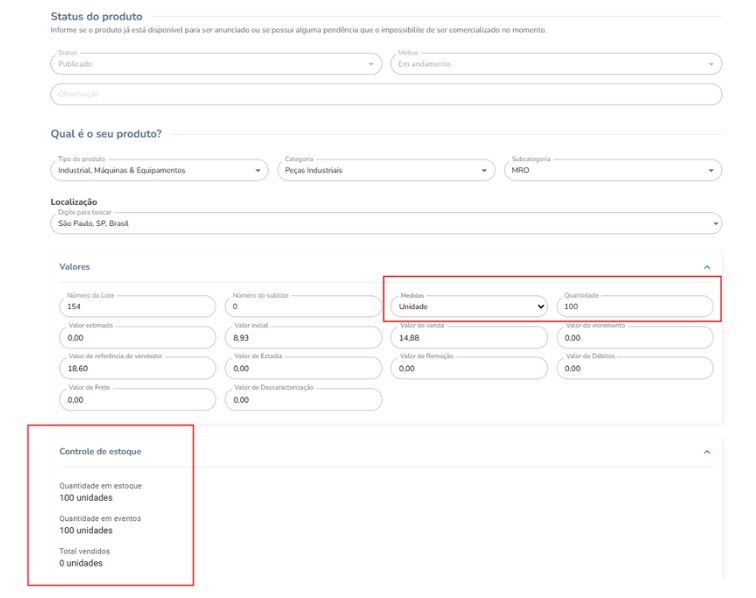Viewport: 756px width, 598px height.
Task: Click the Localização label
Action: 74,202
